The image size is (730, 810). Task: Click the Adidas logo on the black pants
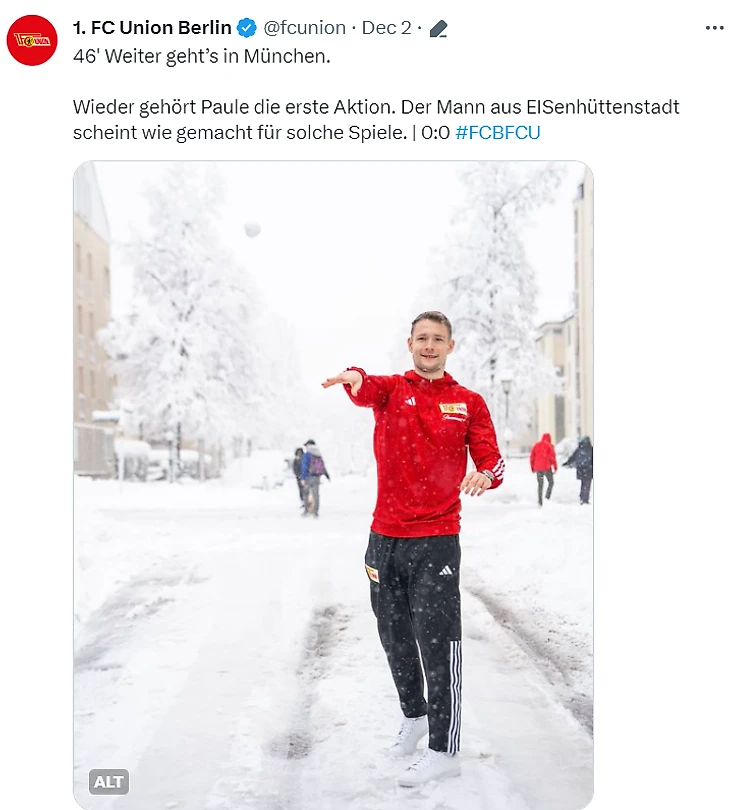446,570
